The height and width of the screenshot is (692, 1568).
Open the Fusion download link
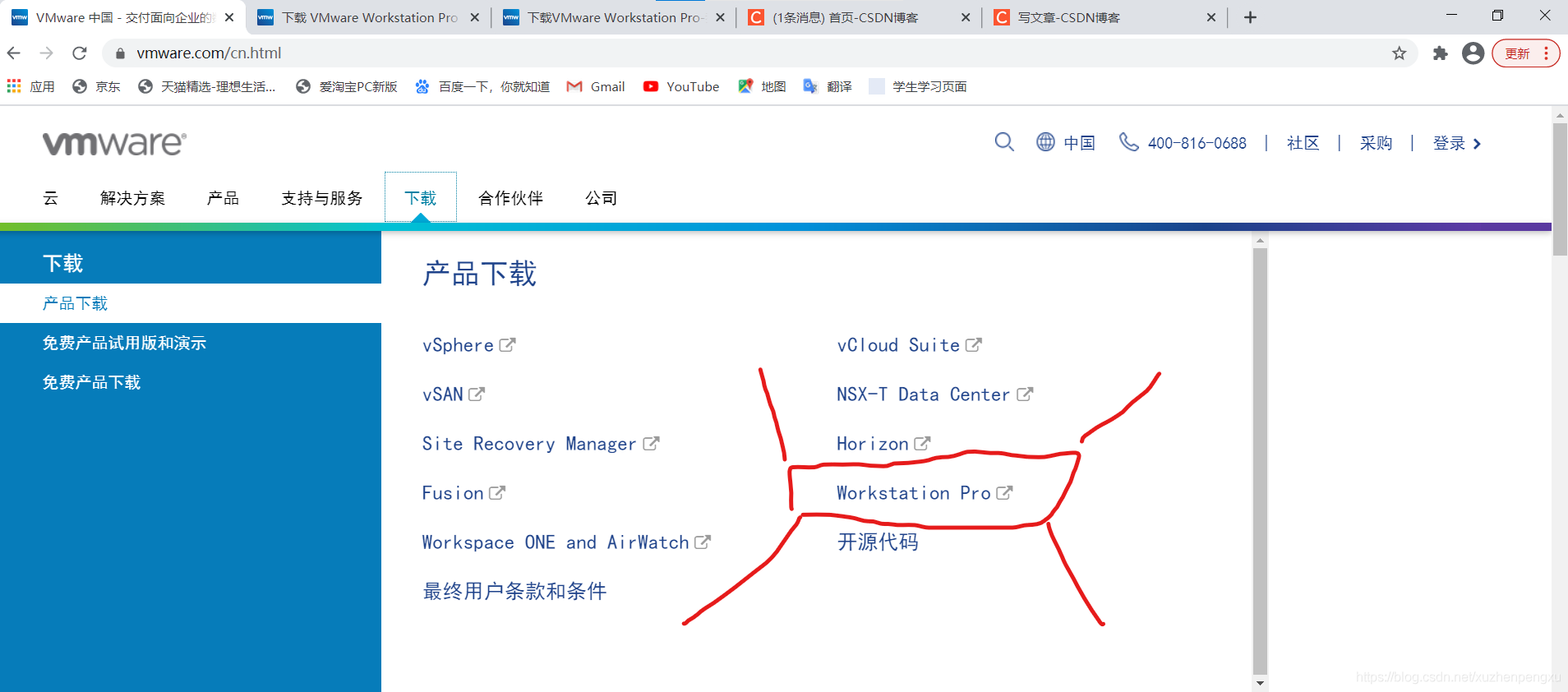pos(463,493)
